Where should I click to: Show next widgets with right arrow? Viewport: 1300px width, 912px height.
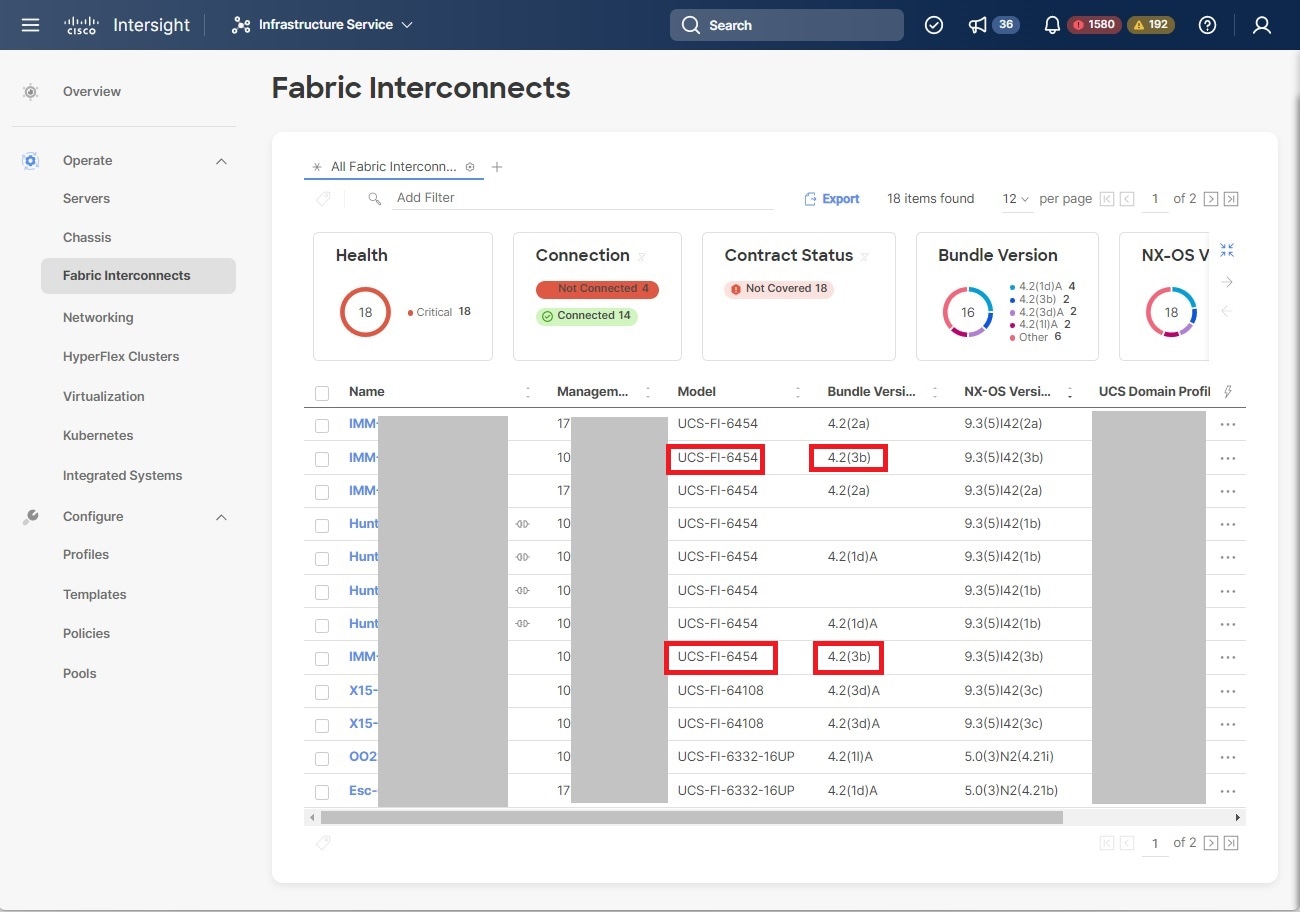pos(1227,282)
